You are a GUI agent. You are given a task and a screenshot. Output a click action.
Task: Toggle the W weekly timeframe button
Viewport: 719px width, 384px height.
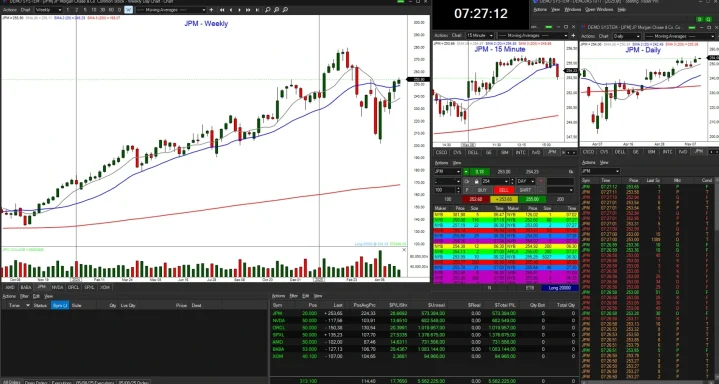[x=128, y=10]
